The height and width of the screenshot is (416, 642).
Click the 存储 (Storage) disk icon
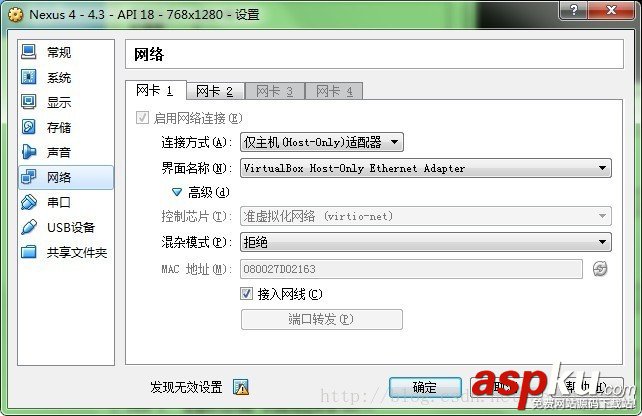click(x=29, y=127)
